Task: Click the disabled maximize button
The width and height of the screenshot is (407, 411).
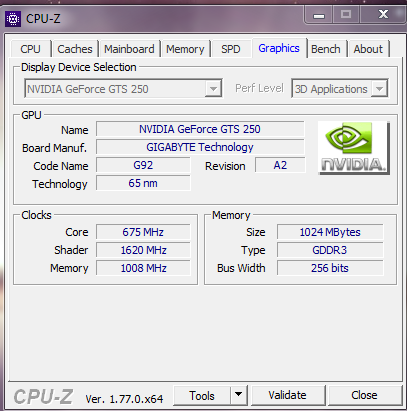Action: point(346,15)
